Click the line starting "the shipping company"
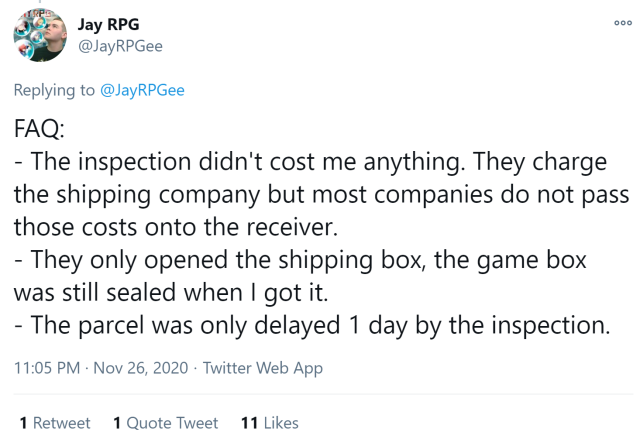Image resolution: width=640 pixels, height=446 pixels. pos(300,195)
